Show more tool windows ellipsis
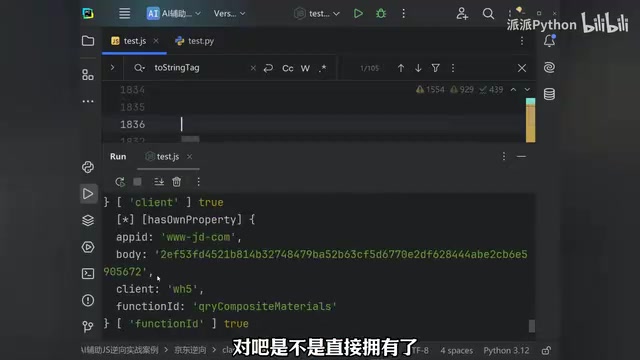Image resolution: width=640 pixels, height=360 pixels. pos(88,101)
